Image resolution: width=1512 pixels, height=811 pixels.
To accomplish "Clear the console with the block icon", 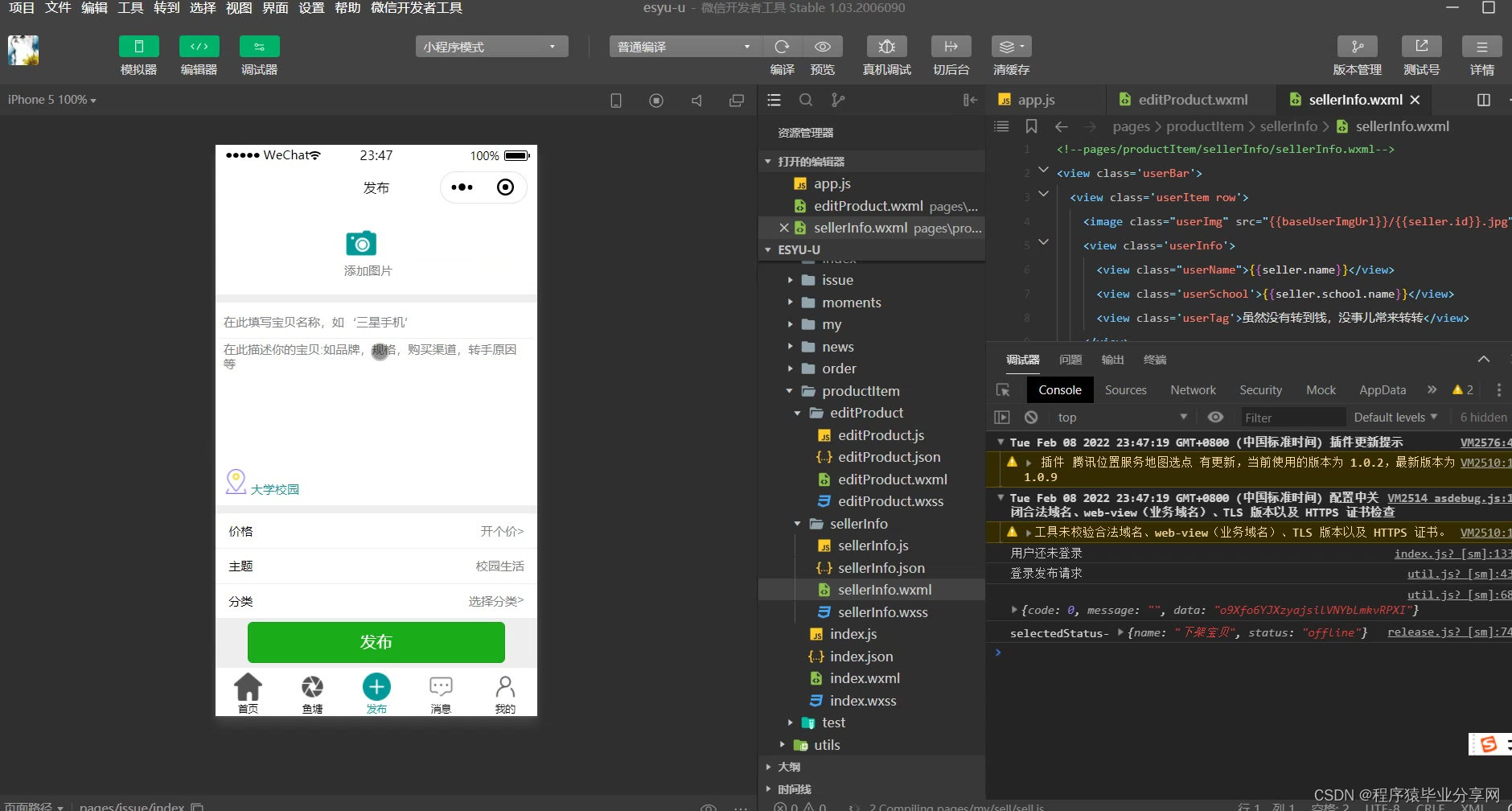I will pyautogui.click(x=1031, y=418).
